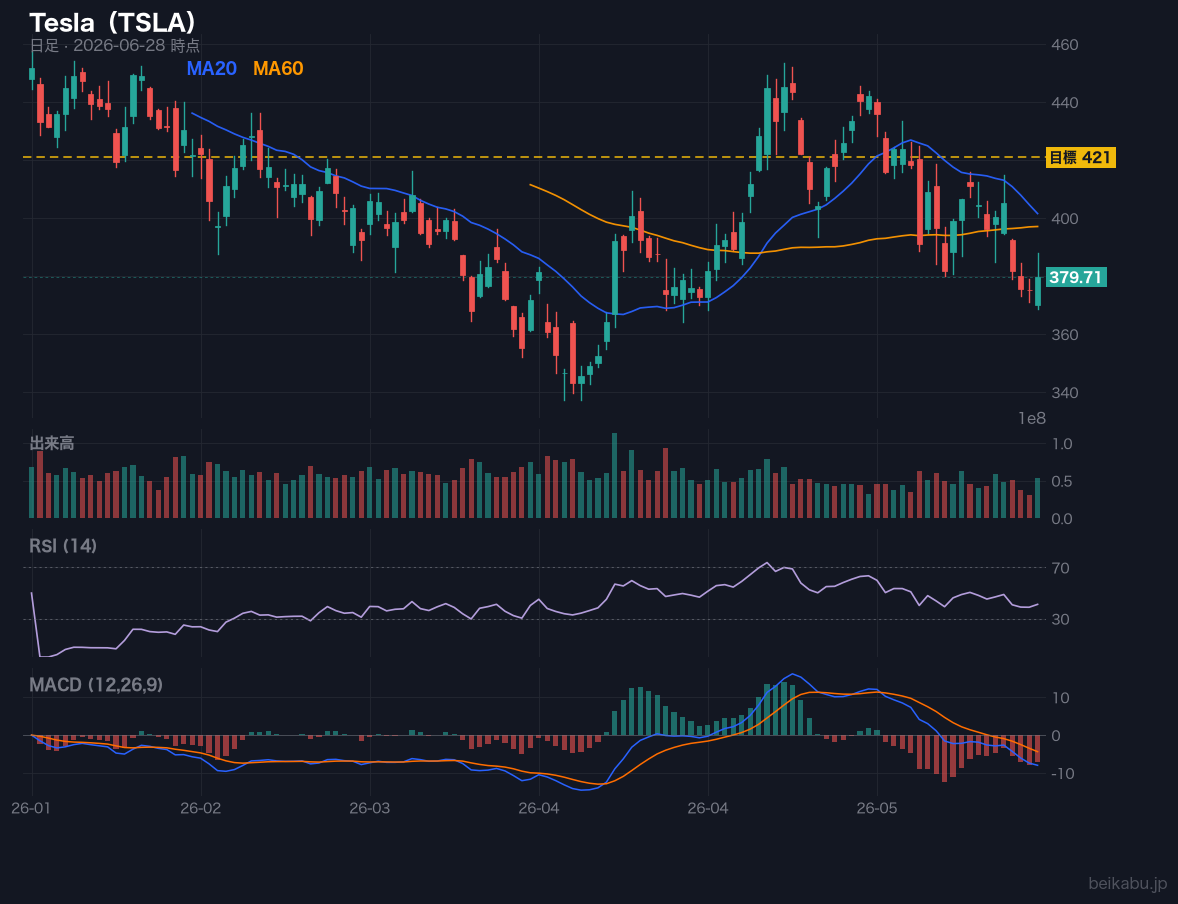Click the 340 price axis label

pos(1065,392)
